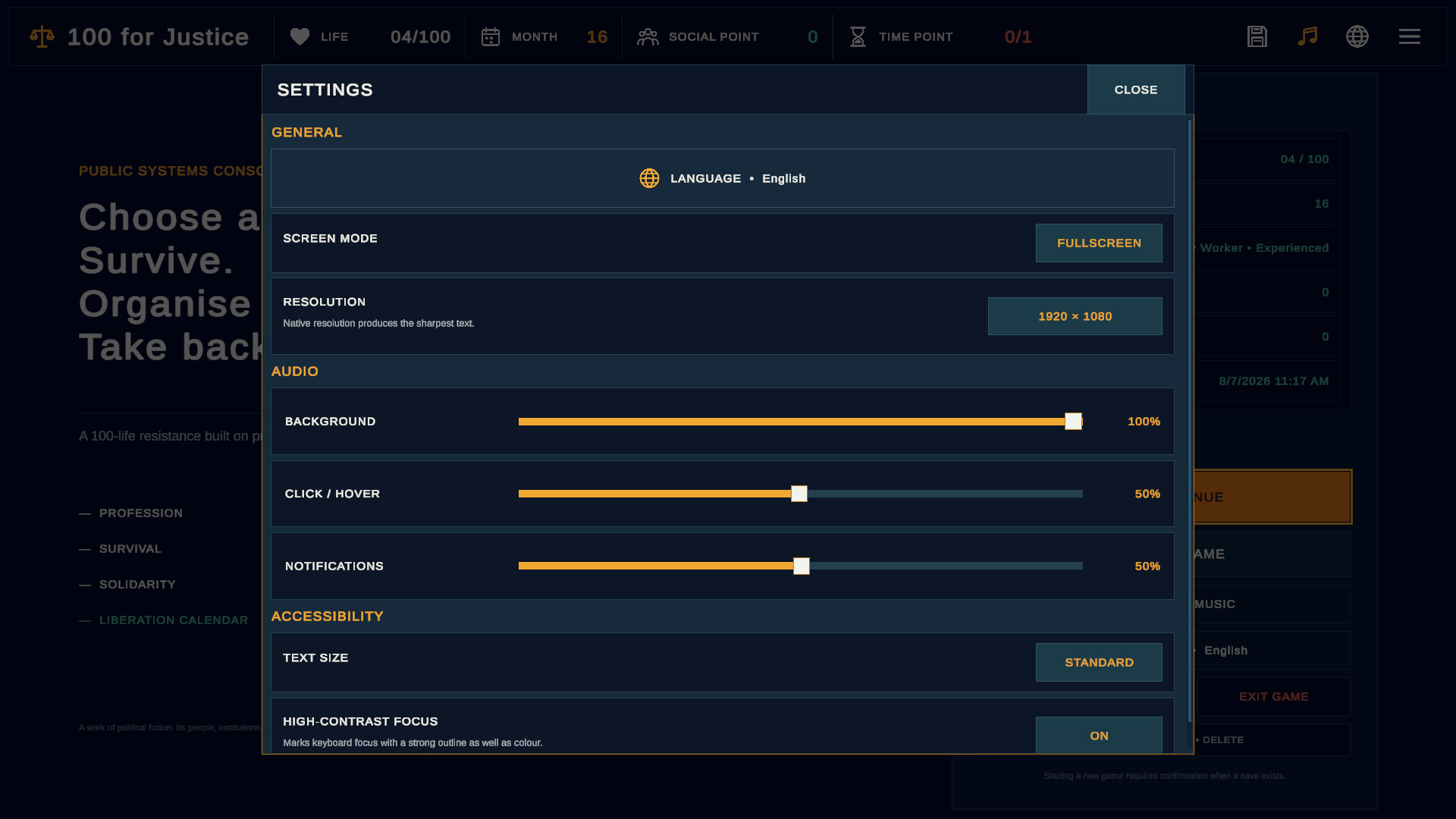Click the English language row in side menu
Viewport: 1456px width, 819px height.
pyautogui.click(x=1272, y=650)
